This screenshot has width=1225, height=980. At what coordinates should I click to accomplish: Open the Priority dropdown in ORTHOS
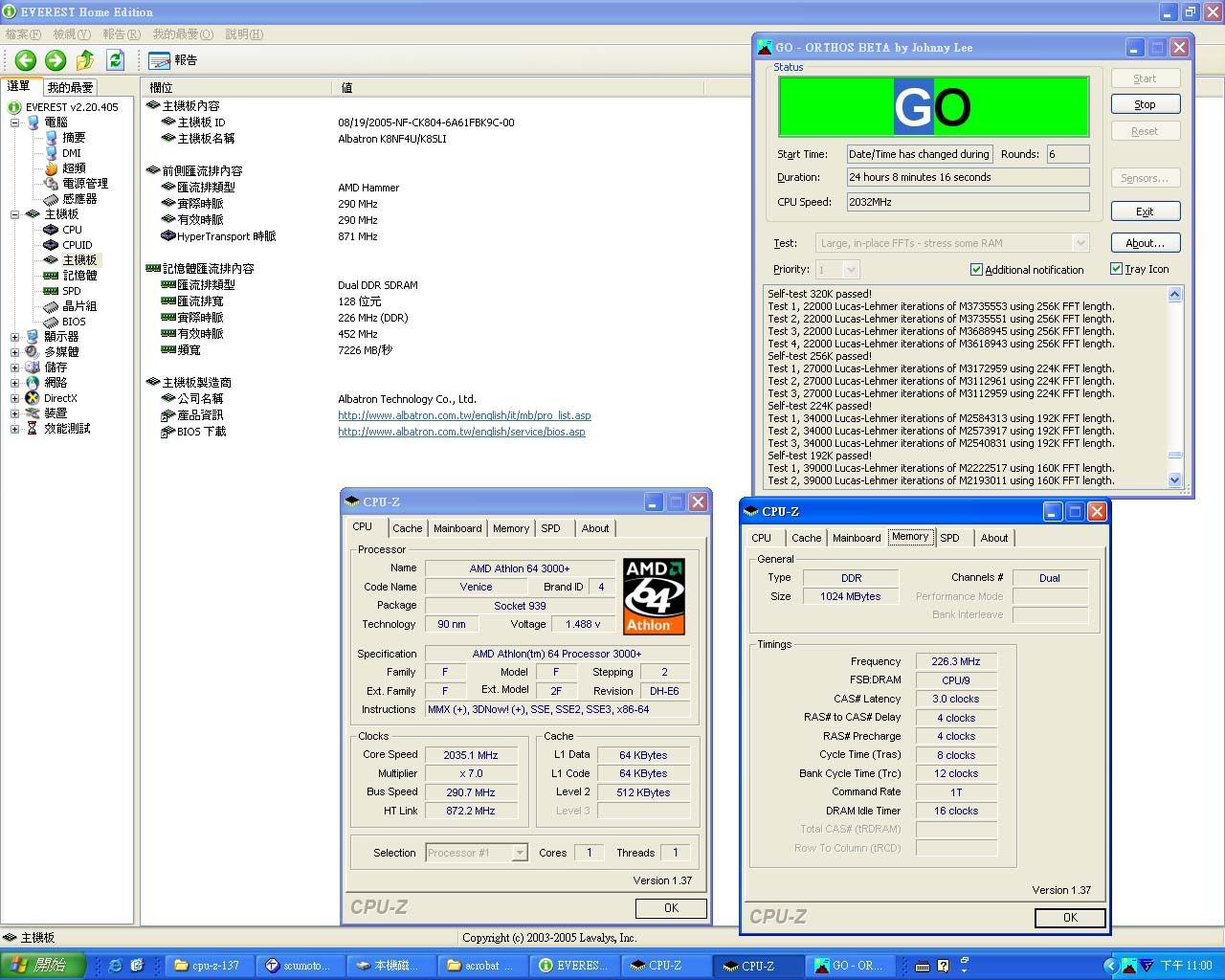point(851,270)
